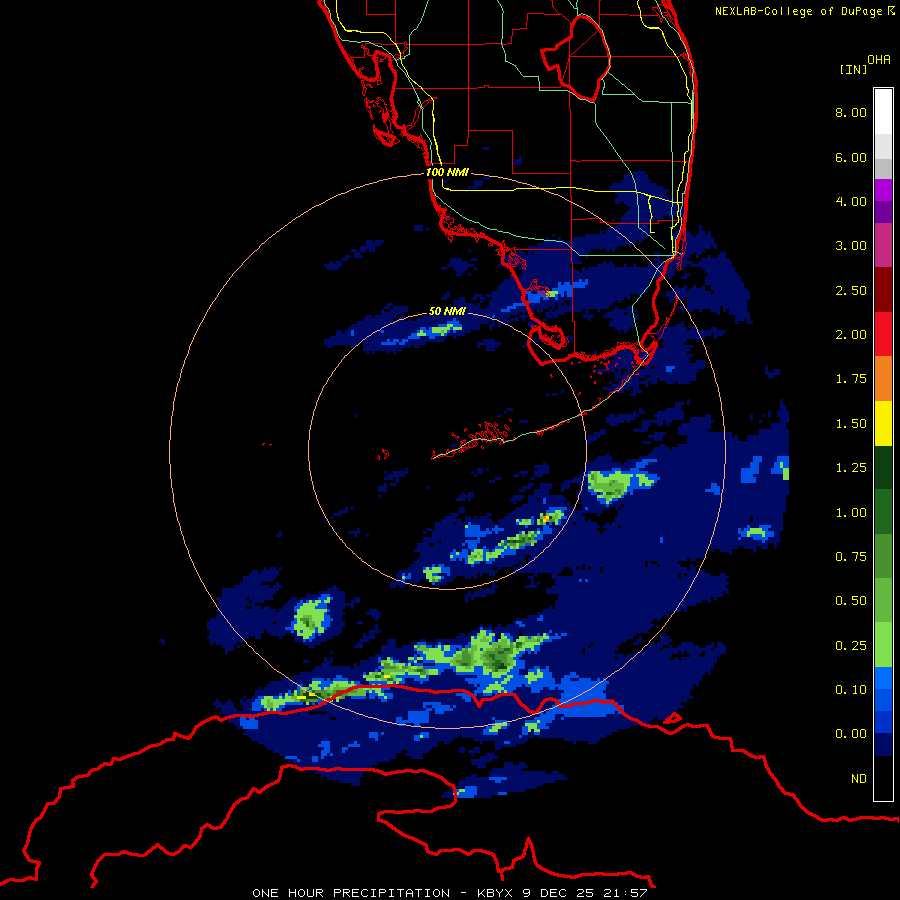Click the ND legend label
Viewport: 900px width, 900px height.
point(859,779)
